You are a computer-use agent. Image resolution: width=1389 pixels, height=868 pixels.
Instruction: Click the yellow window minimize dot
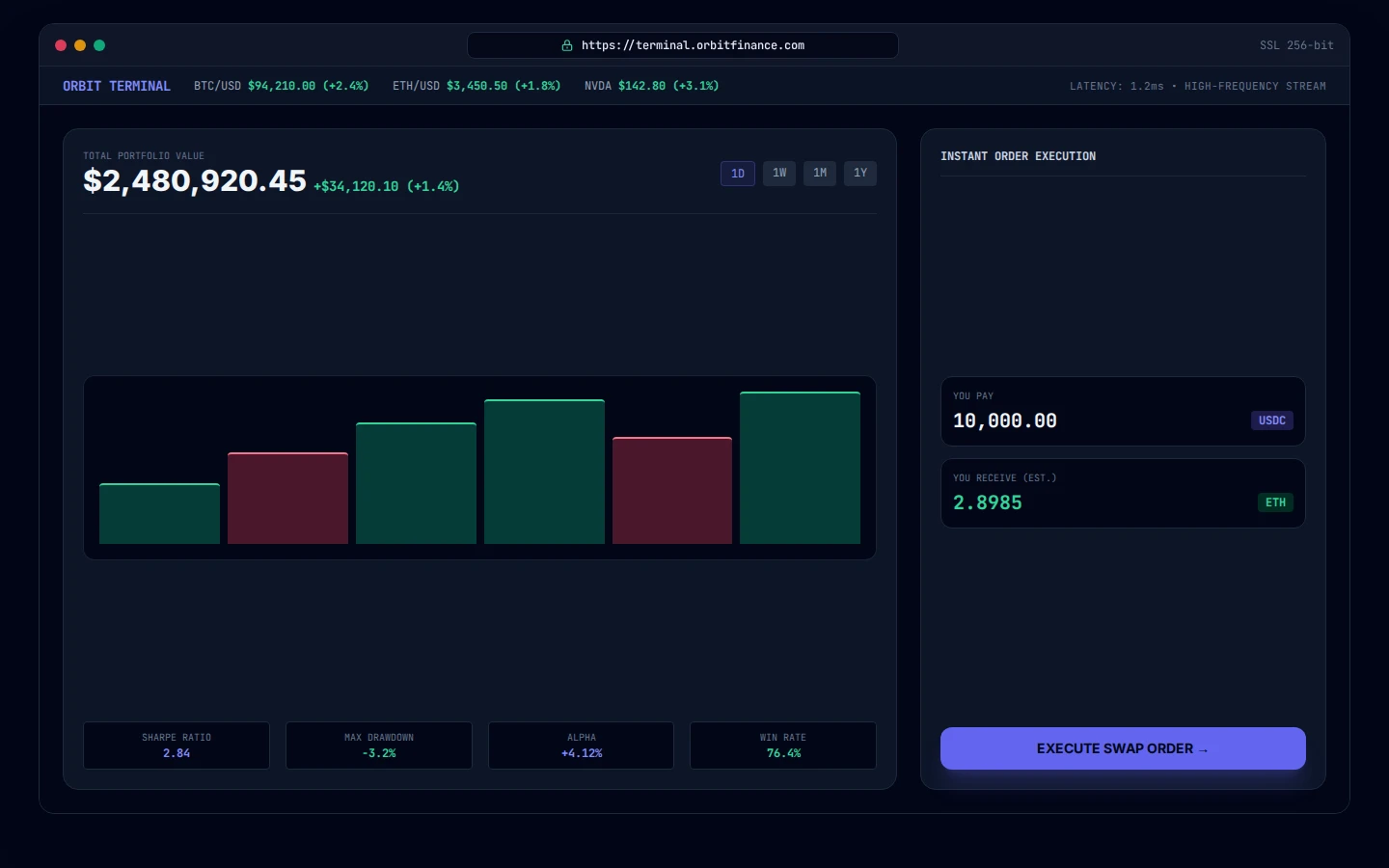[x=80, y=45]
